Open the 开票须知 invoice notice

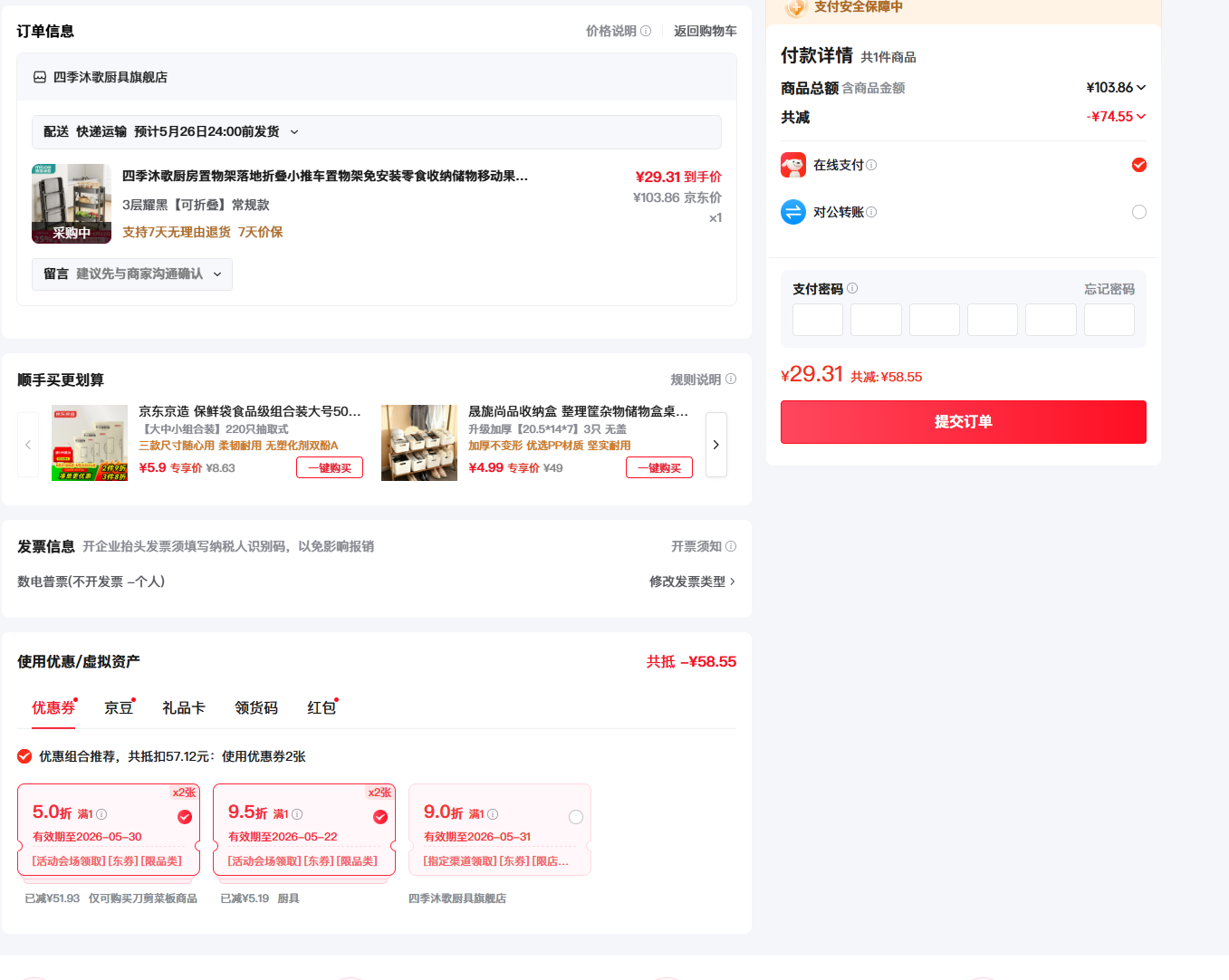click(x=696, y=546)
